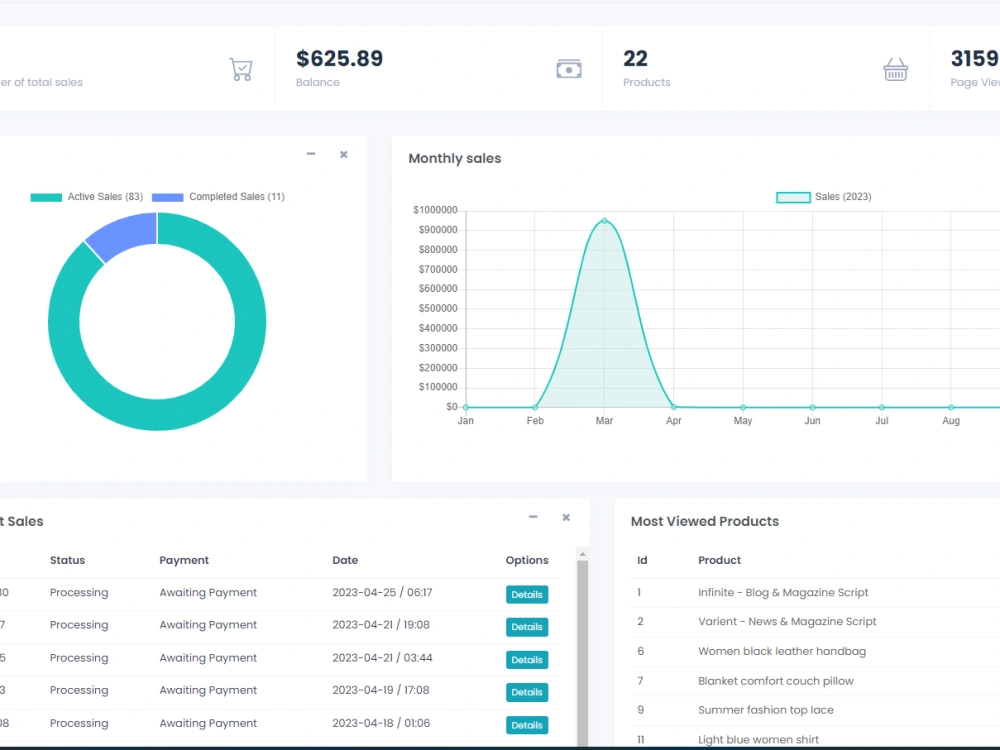Open Details for sale dated 2023-04-21 / 19:08
This screenshot has height=750, width=1000.
pos(527,627)
